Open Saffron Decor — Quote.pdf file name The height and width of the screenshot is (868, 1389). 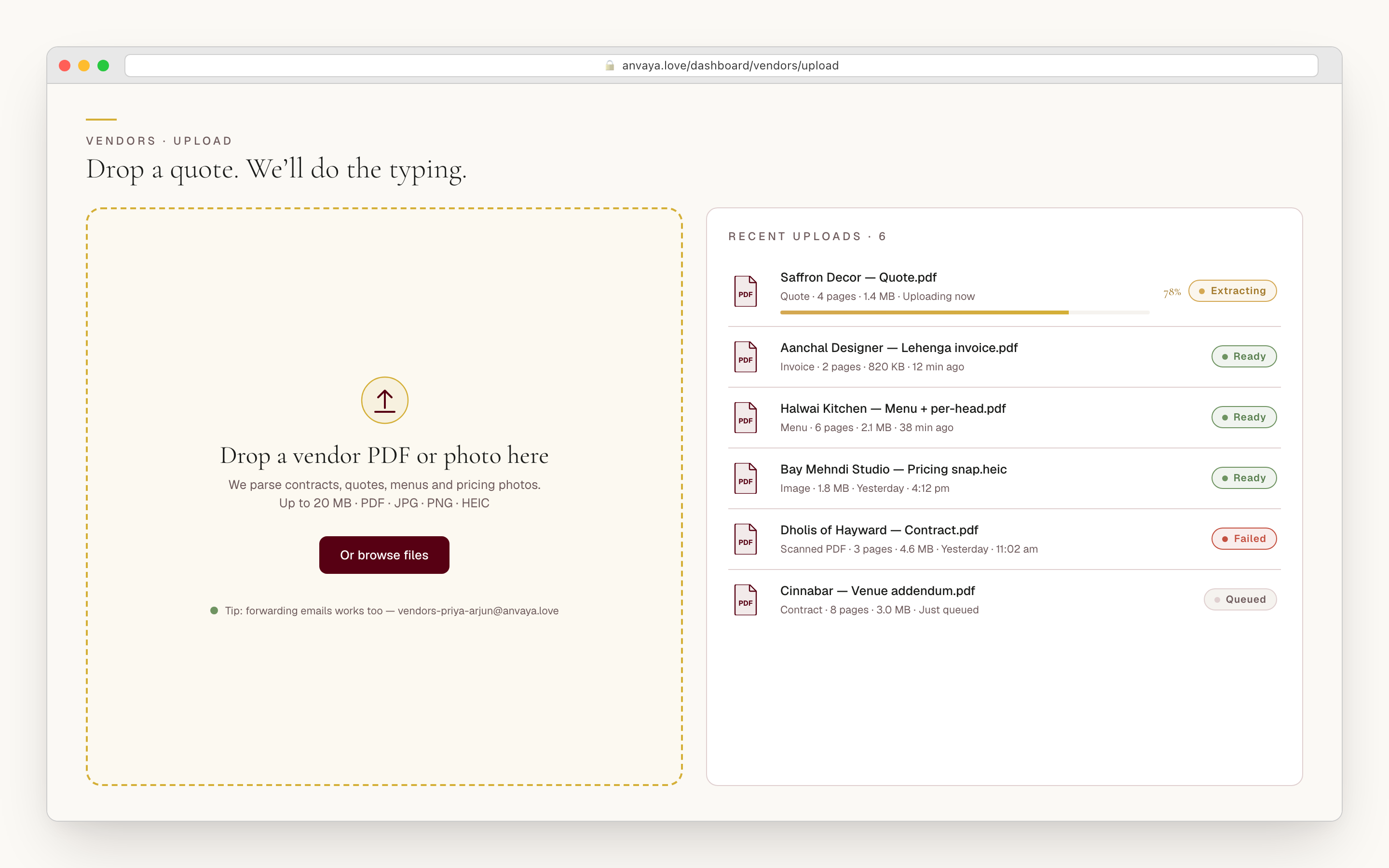pyautogui.click(x=858, y=277)
